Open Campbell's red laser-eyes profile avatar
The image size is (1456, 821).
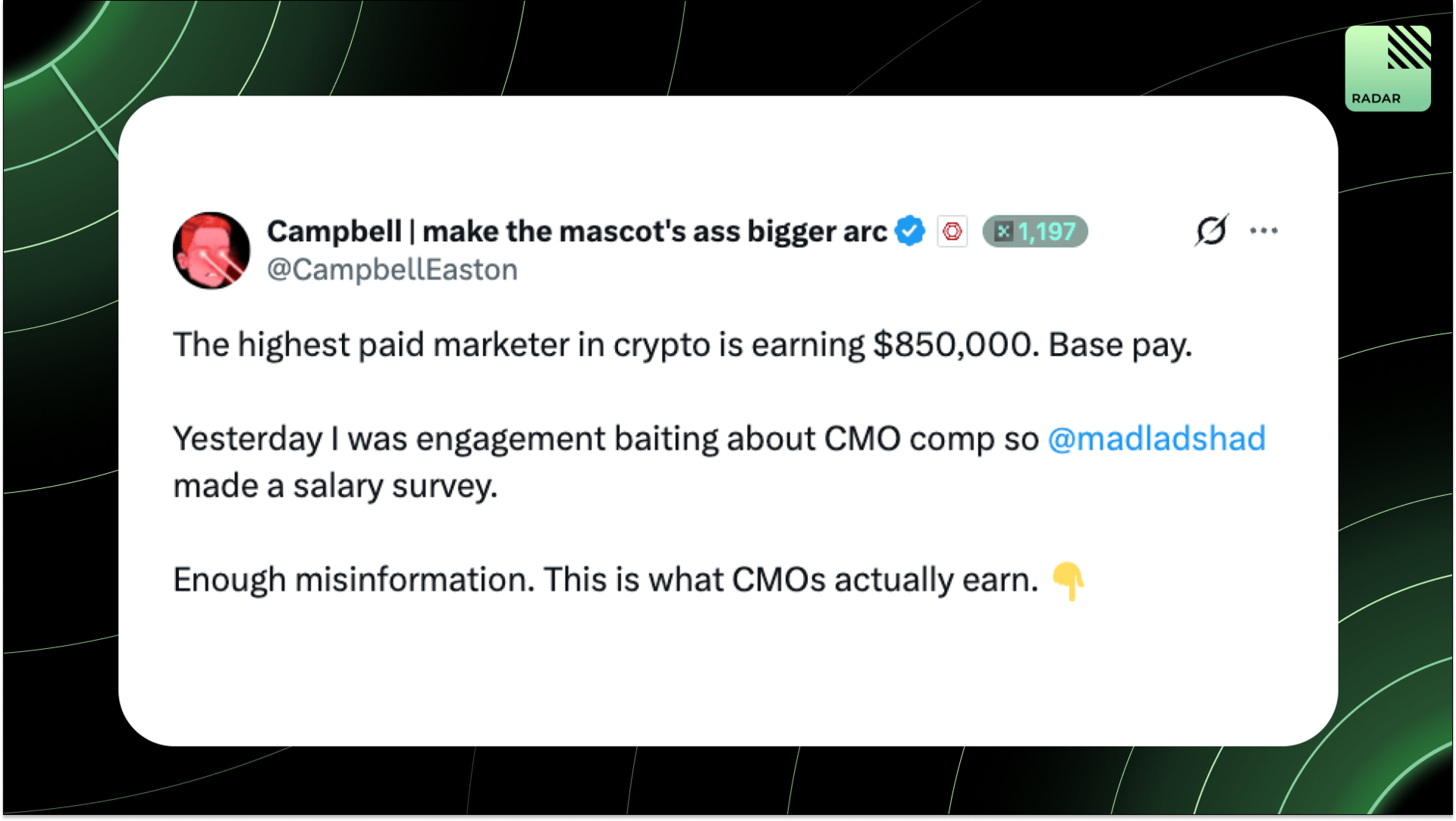pyautogui.click(x=211, y=250)
